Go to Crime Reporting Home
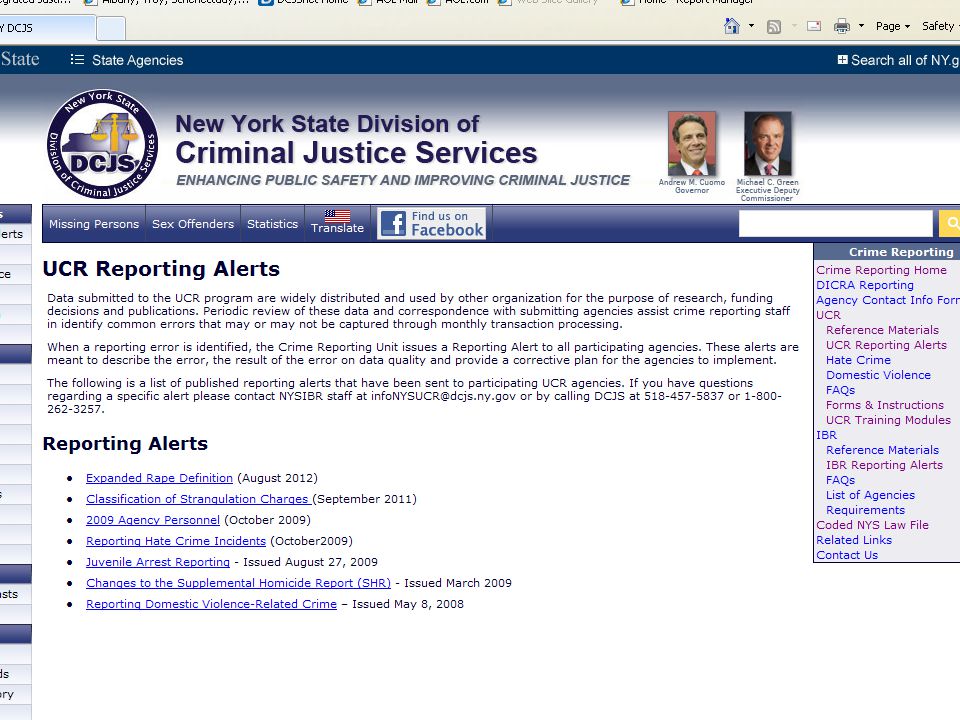This screenshot has width=960, height=720. coord(881,270)
